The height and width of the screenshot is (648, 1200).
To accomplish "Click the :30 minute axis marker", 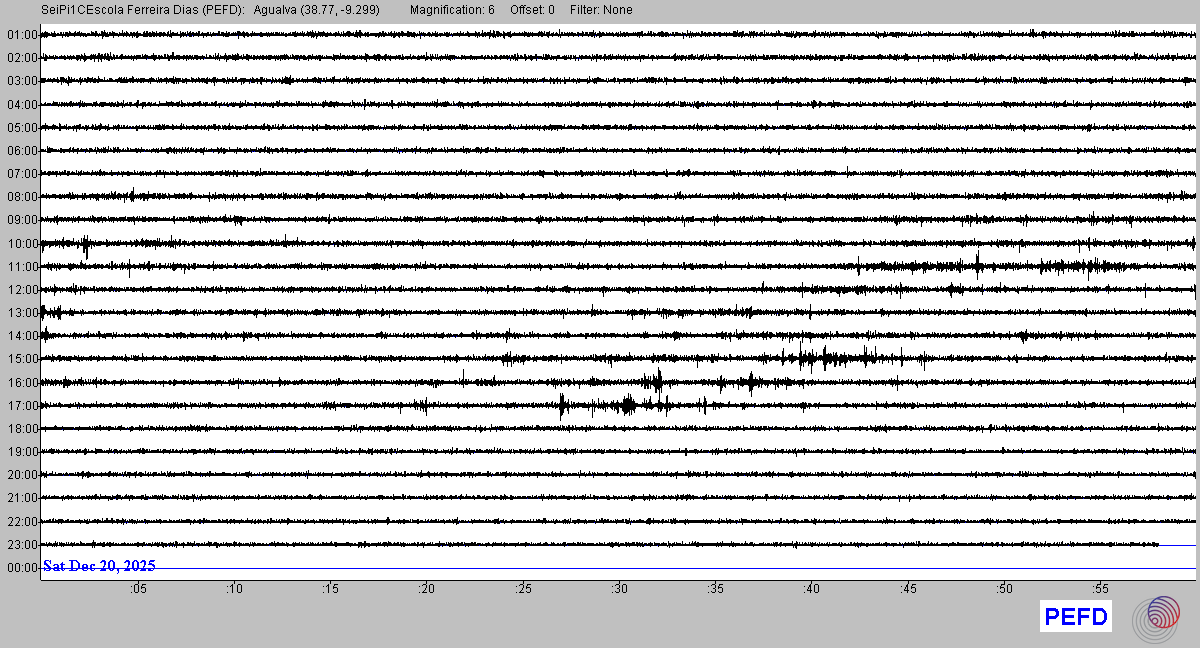I will [x=618, y=589].
